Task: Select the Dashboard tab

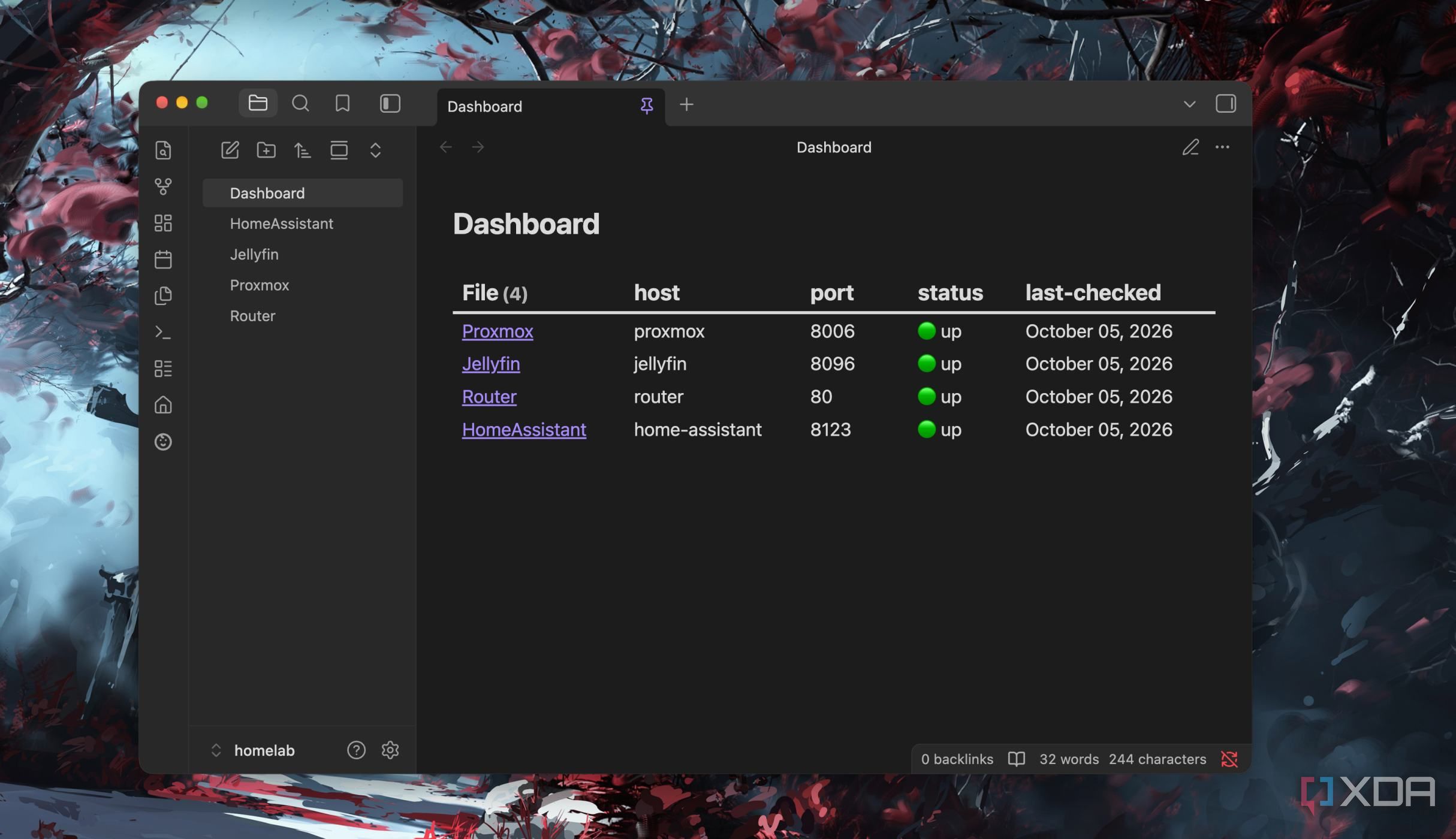Action: 551,106
